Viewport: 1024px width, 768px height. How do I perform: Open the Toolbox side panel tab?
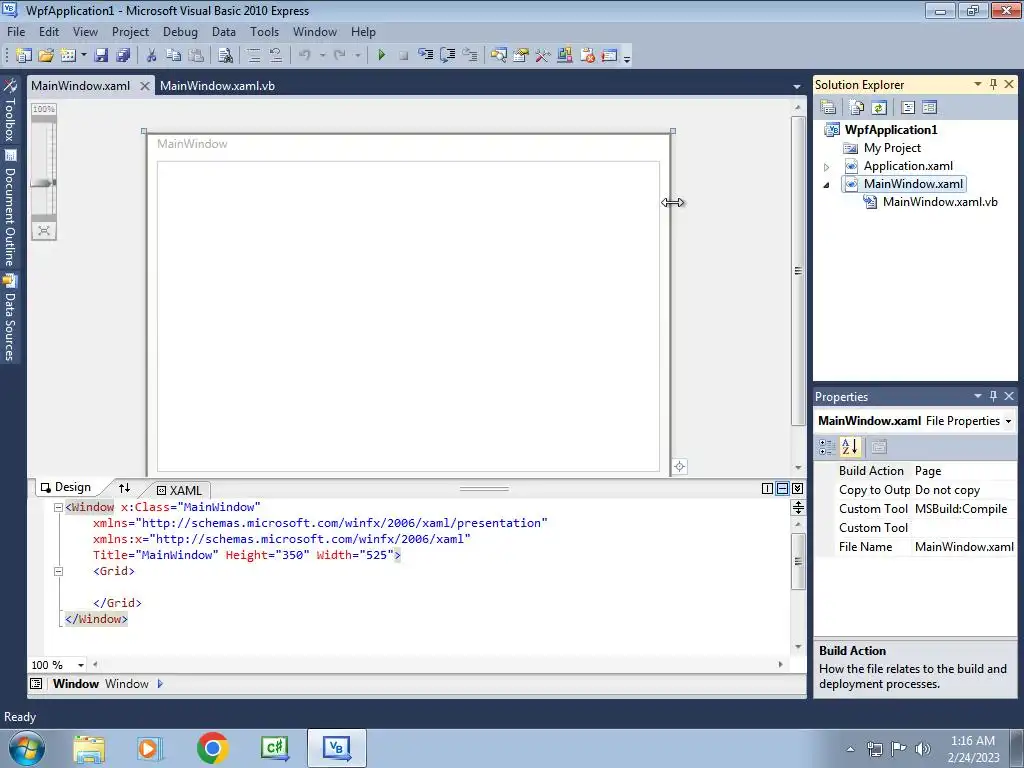(10, 112)
